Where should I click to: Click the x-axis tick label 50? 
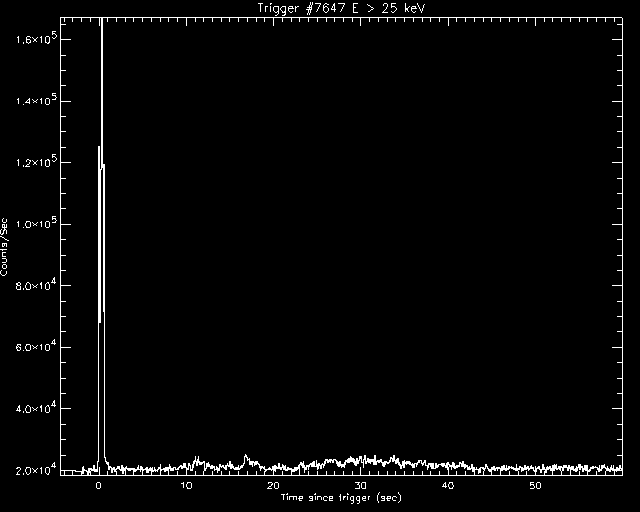point(535,485)
